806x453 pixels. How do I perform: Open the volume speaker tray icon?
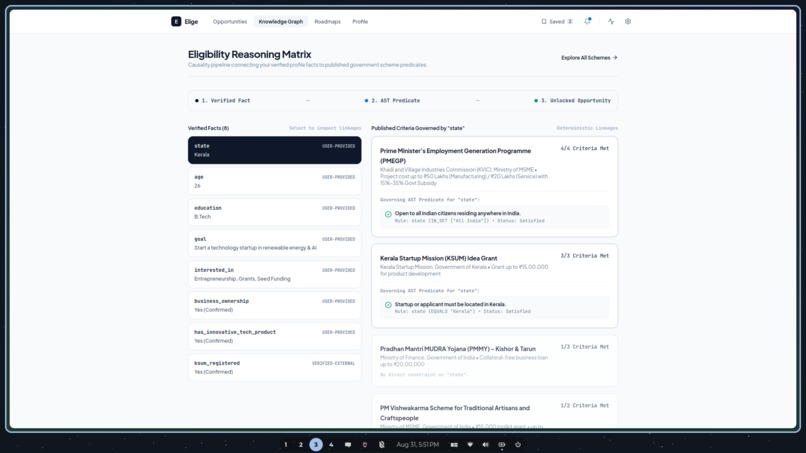pos(486,445)
